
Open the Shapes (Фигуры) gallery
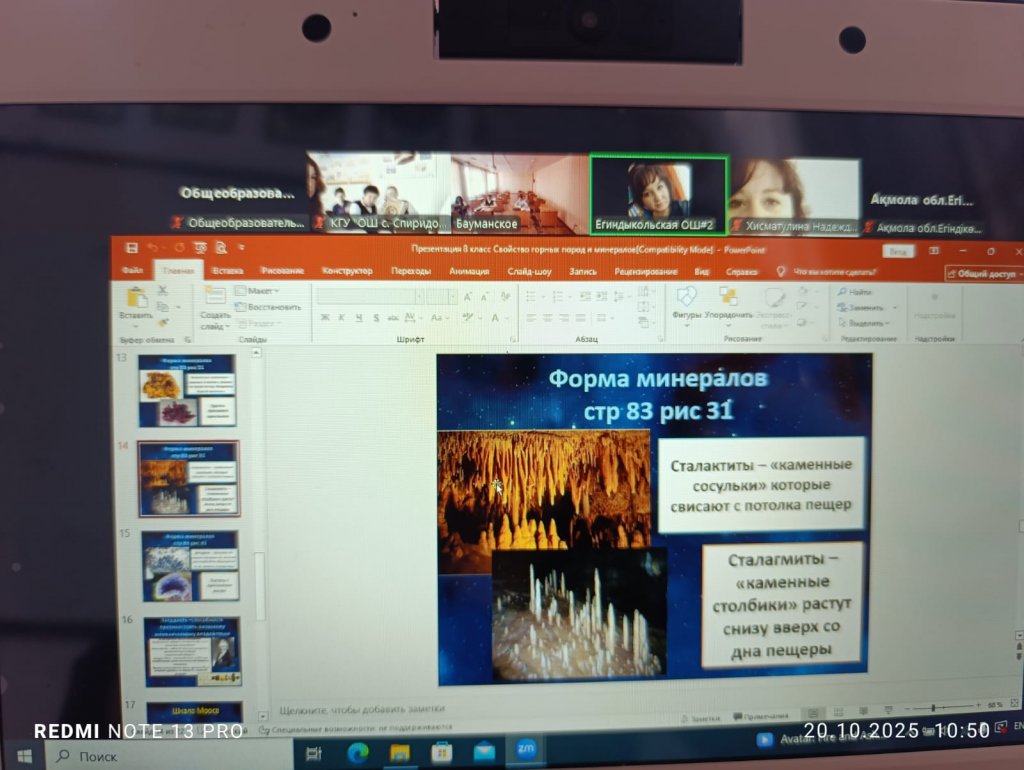(686, 298)
